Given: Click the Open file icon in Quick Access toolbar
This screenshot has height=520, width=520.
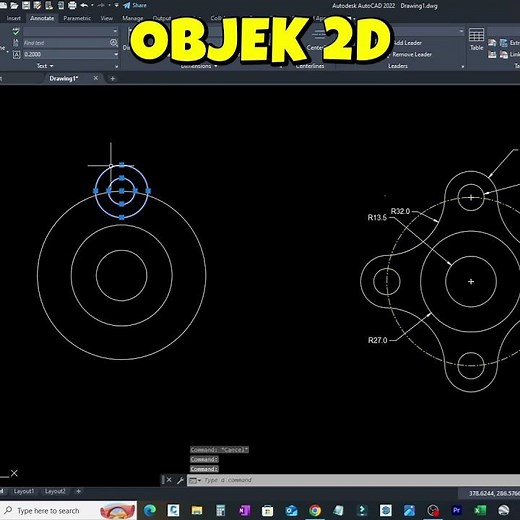Looking at the screenshot, I should coord(14,5).
